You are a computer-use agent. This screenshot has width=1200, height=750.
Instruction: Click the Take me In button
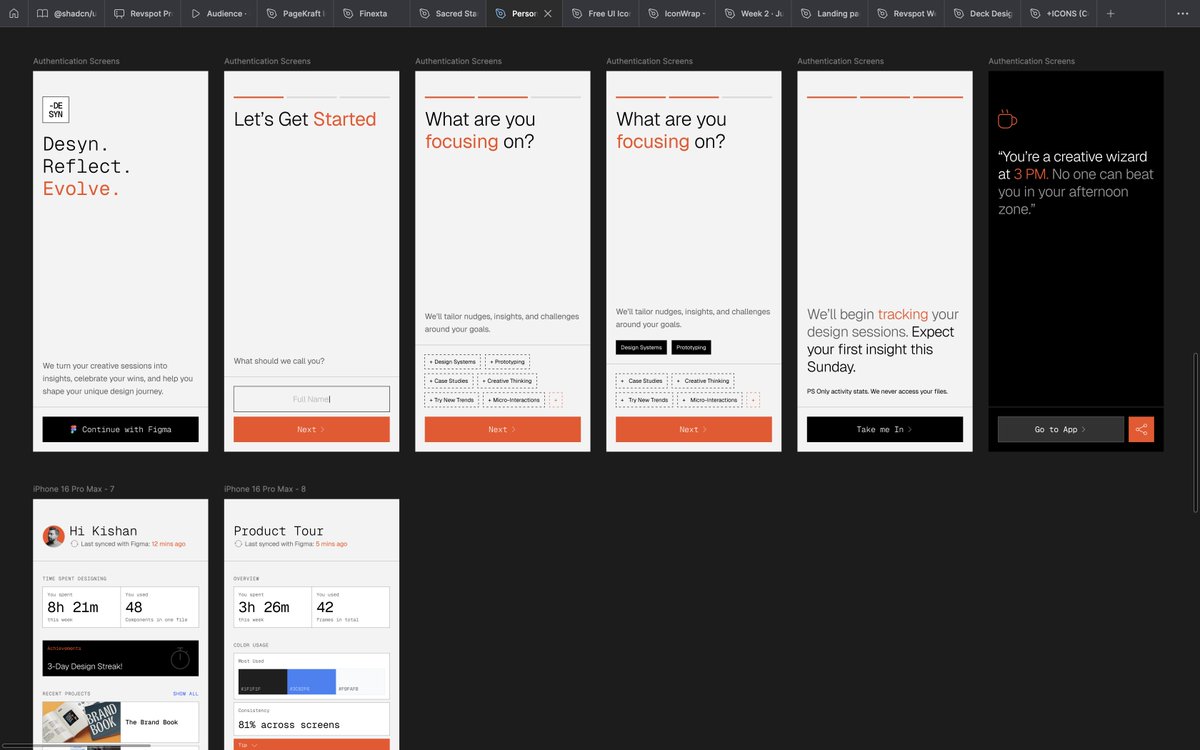coord(884,429)
